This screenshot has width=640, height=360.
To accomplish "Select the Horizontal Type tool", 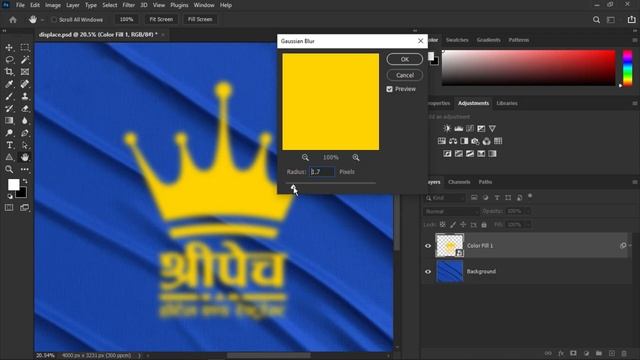I will (x=9, y=145).
